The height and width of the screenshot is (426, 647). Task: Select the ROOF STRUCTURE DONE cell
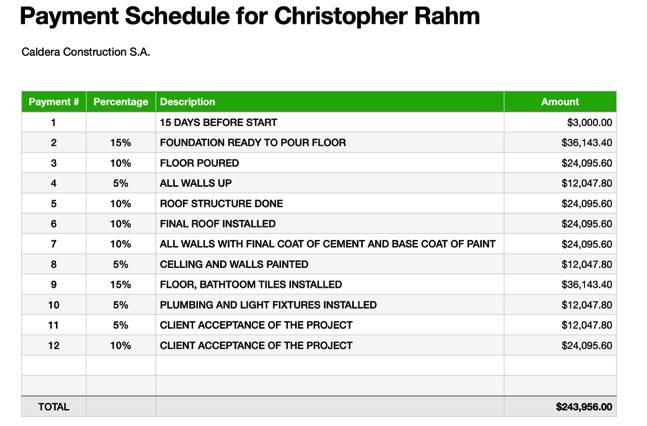(329, 203)
